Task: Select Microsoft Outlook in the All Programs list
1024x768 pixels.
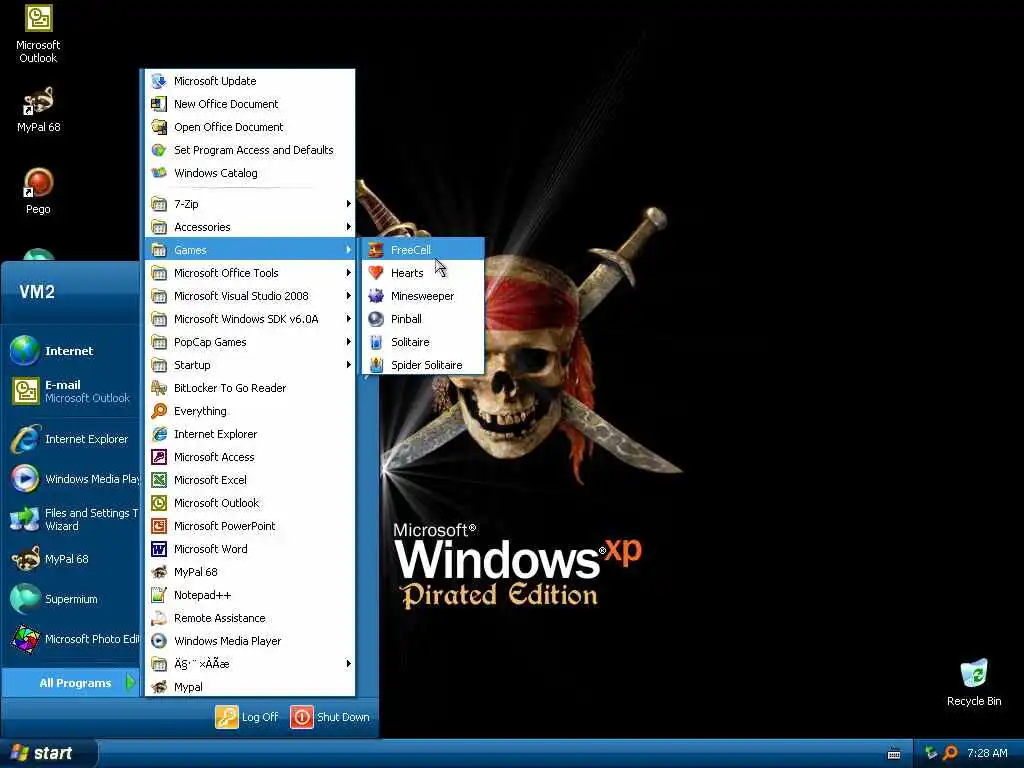Action: 250,503
